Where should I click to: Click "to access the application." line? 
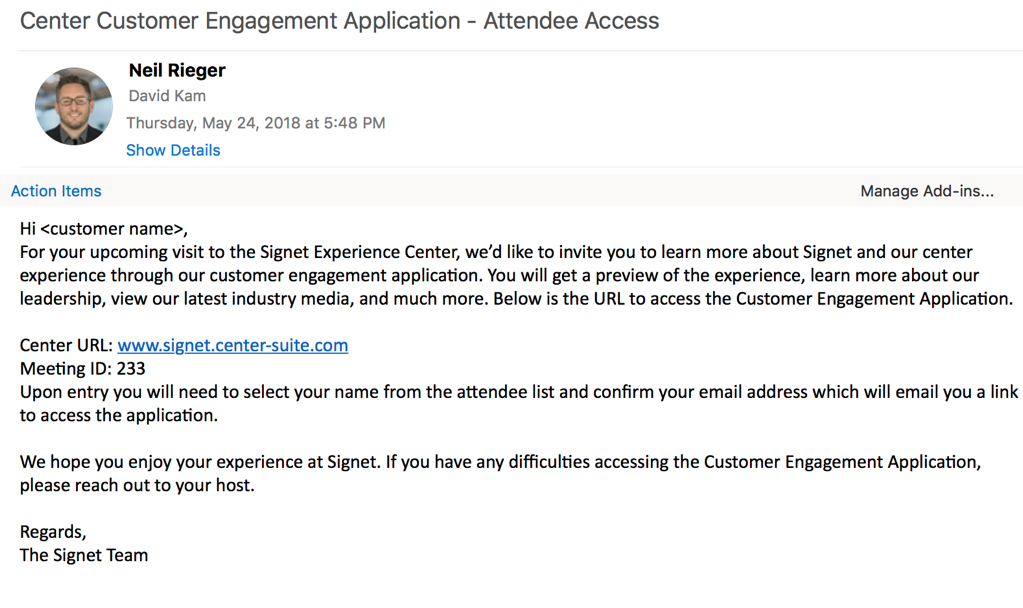[x=118, y=415]
